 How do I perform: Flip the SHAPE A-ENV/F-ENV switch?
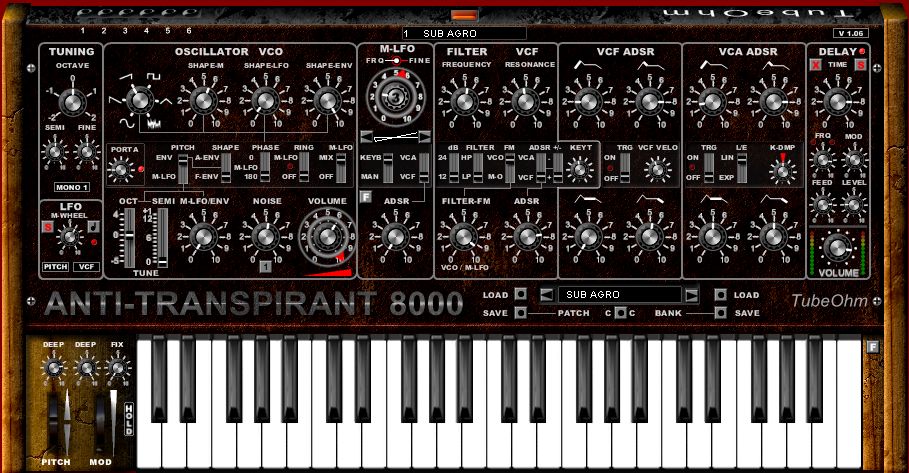coord(226,169)
